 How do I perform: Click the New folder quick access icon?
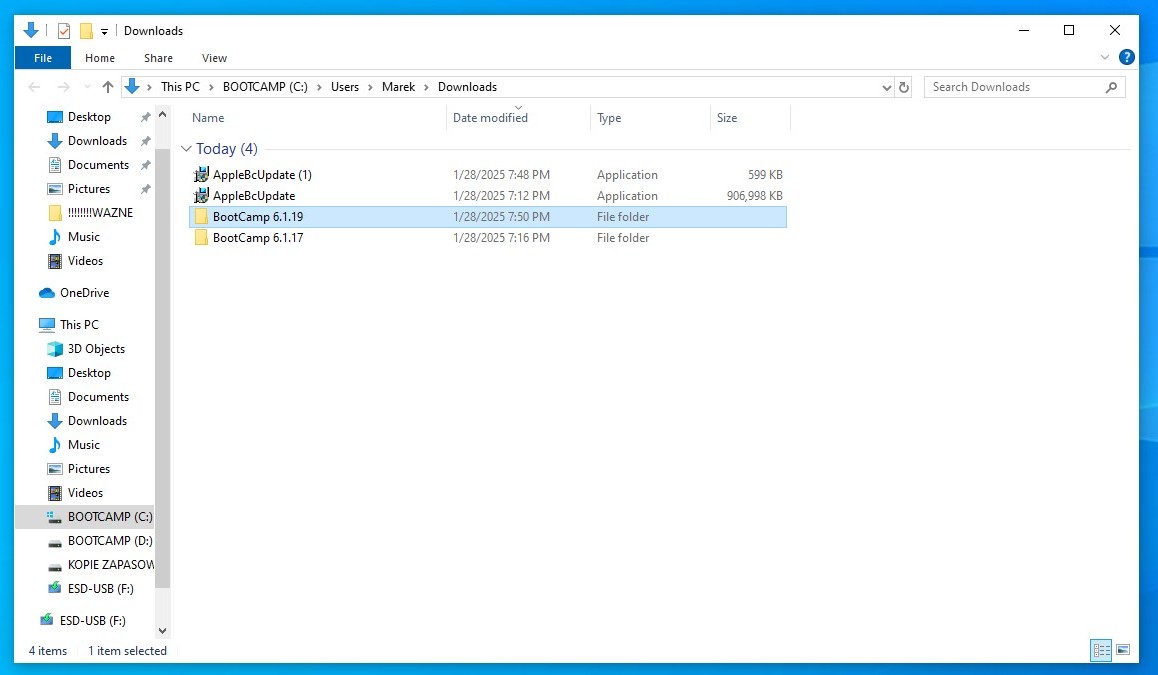tap(86, 30)
